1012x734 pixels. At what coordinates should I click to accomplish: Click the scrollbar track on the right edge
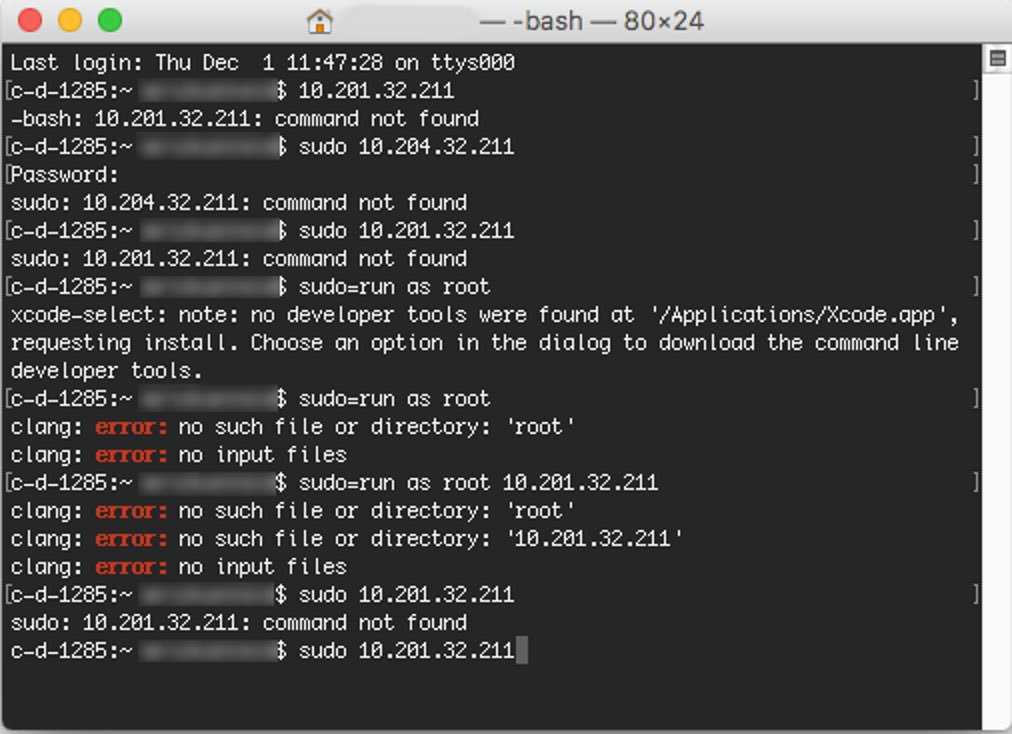[997, 400]
